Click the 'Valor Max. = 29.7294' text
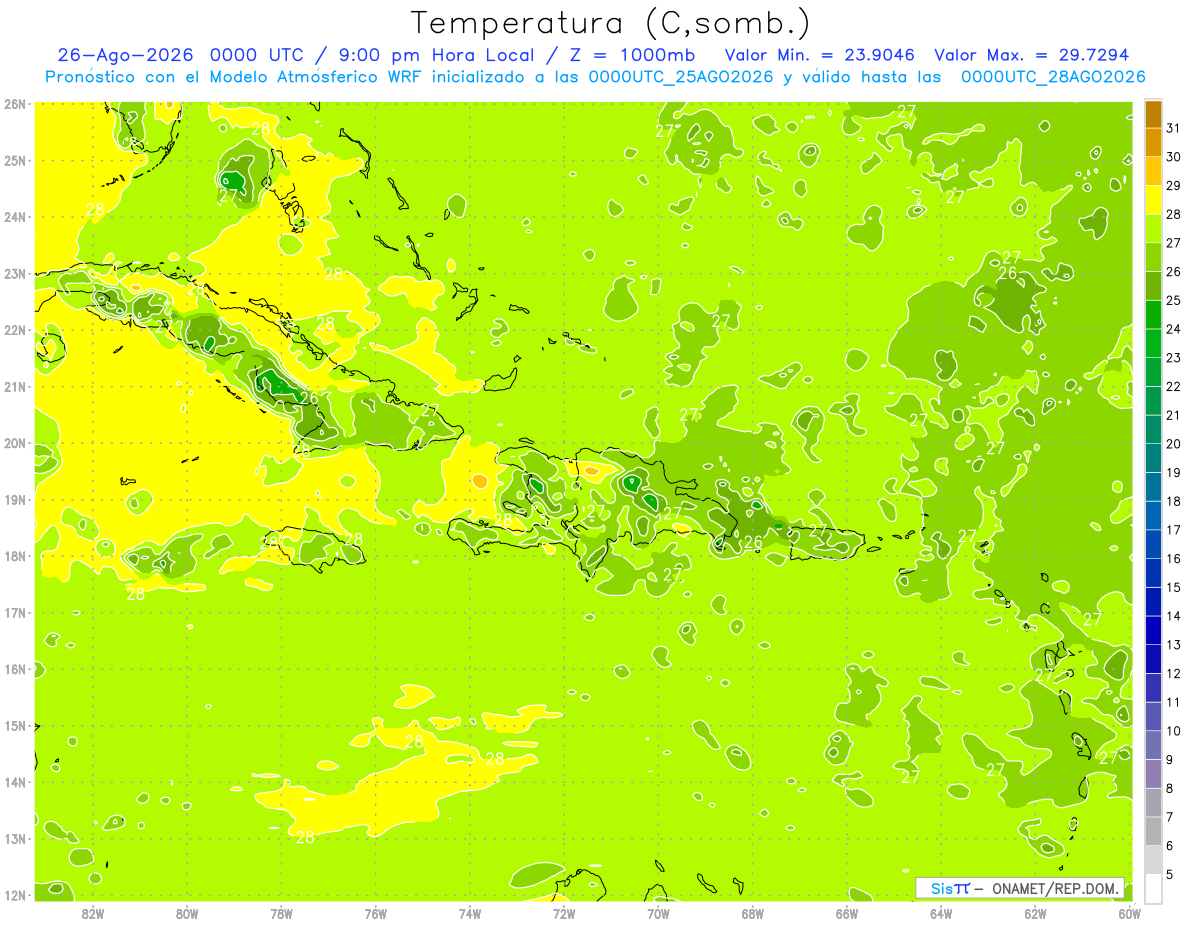 tap(1031, 54)
